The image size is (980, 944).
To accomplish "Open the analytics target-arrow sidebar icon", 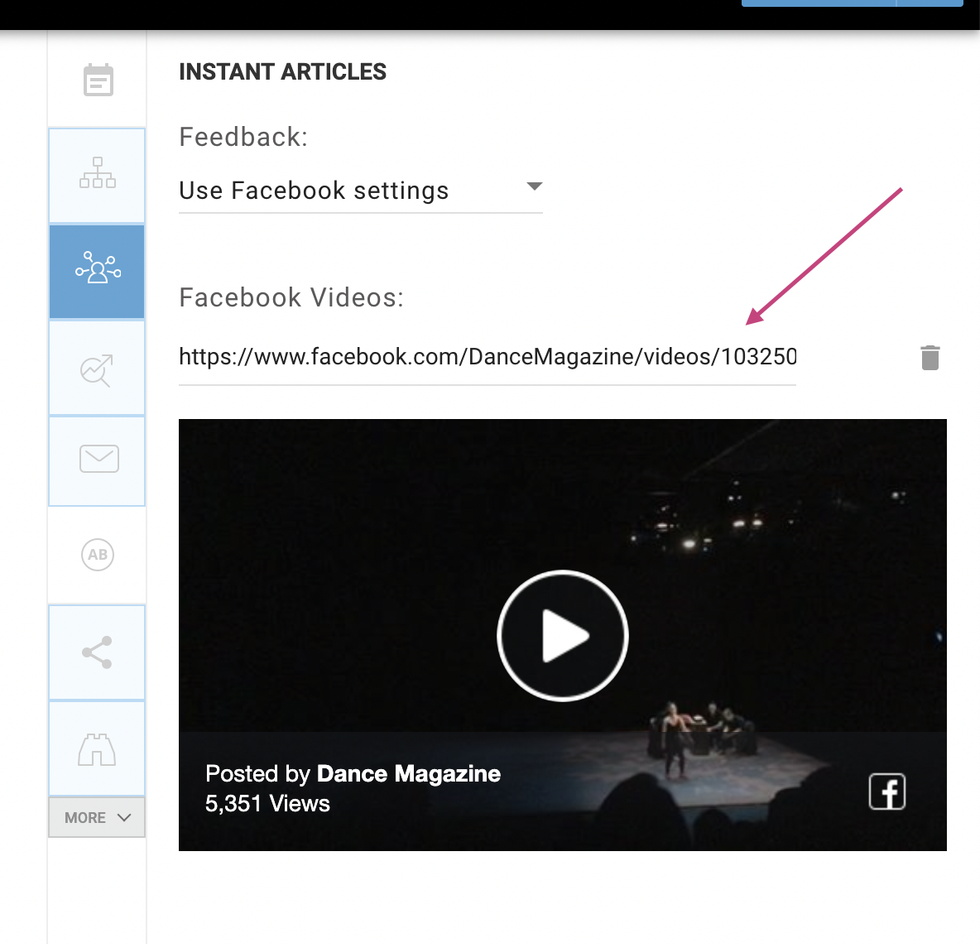I will click(97, 368).
